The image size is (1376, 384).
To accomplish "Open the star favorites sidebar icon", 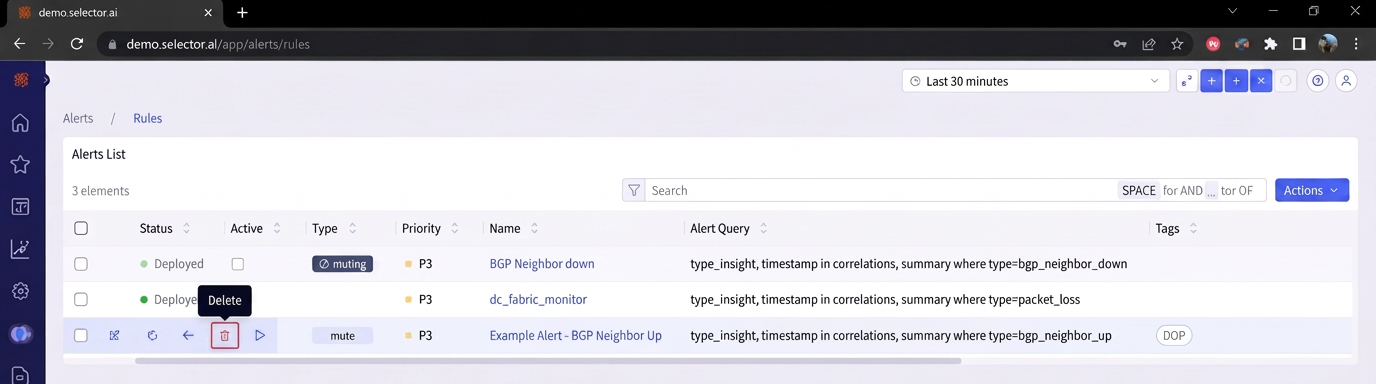I will pos(20,165).
